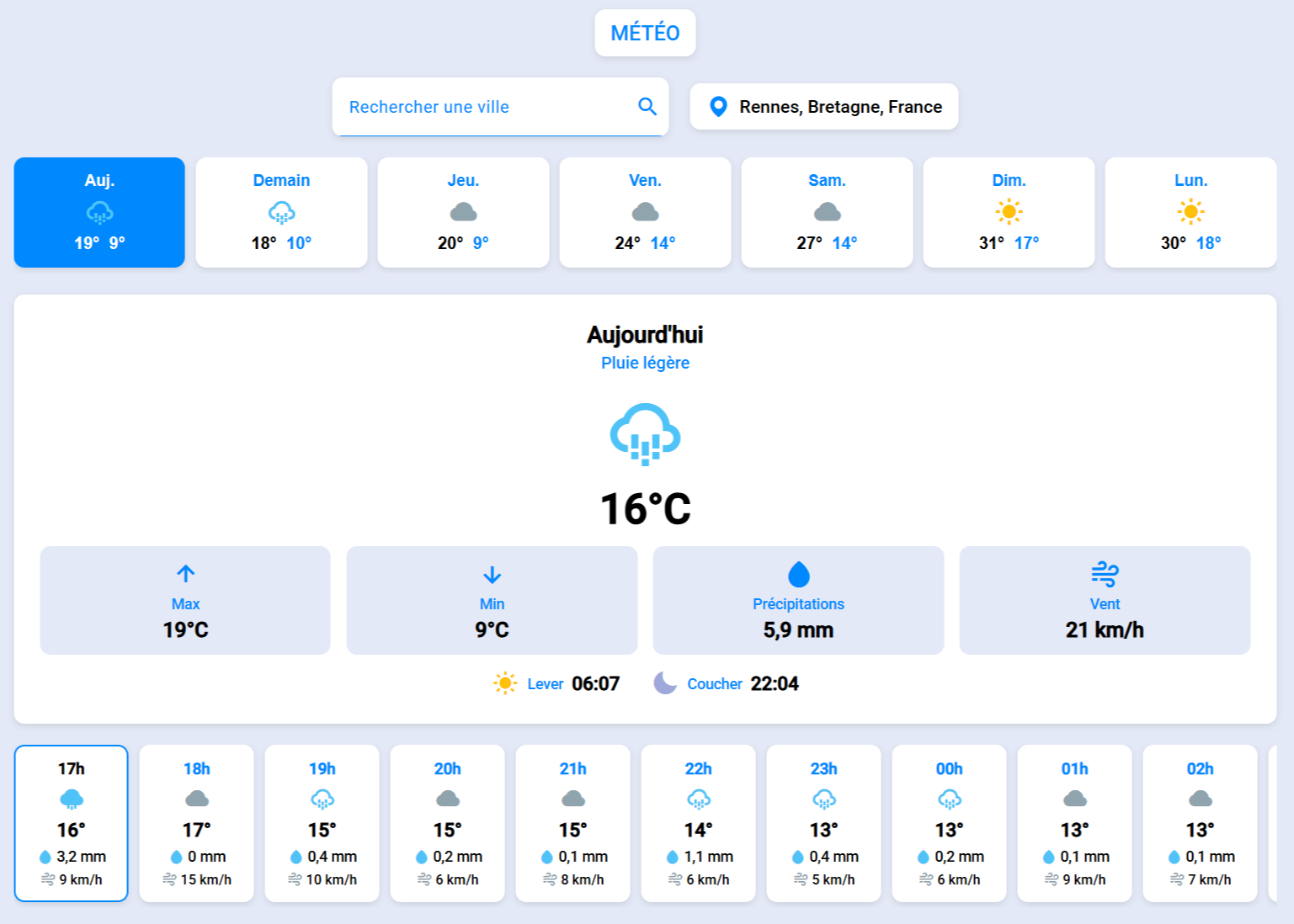This screenshot has height=924, width=1294.
Task: Click the rain cloud icon for Demain
Action: pos(281,212)
